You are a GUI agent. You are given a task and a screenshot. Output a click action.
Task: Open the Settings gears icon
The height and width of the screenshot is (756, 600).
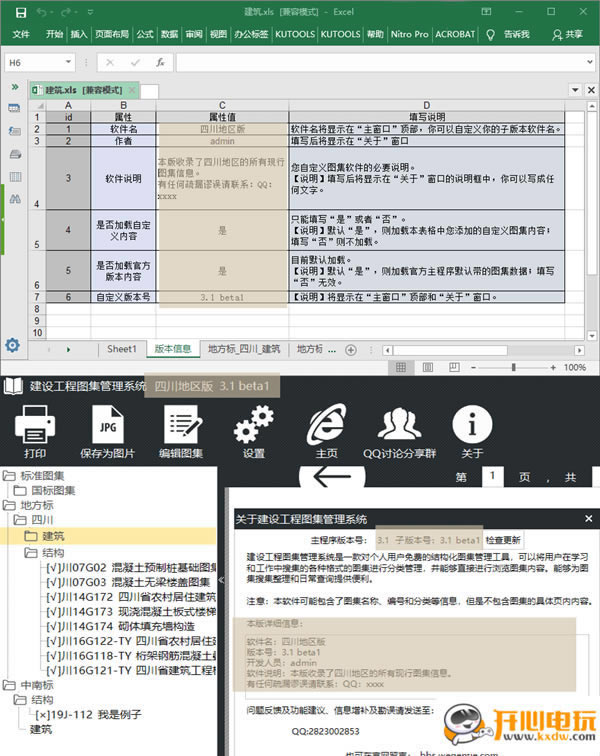click(x=254, y=424)
